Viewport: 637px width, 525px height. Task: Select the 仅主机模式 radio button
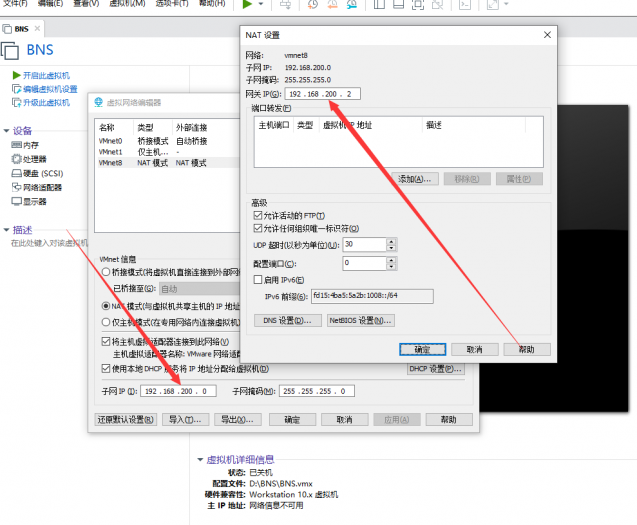(106, 322)
